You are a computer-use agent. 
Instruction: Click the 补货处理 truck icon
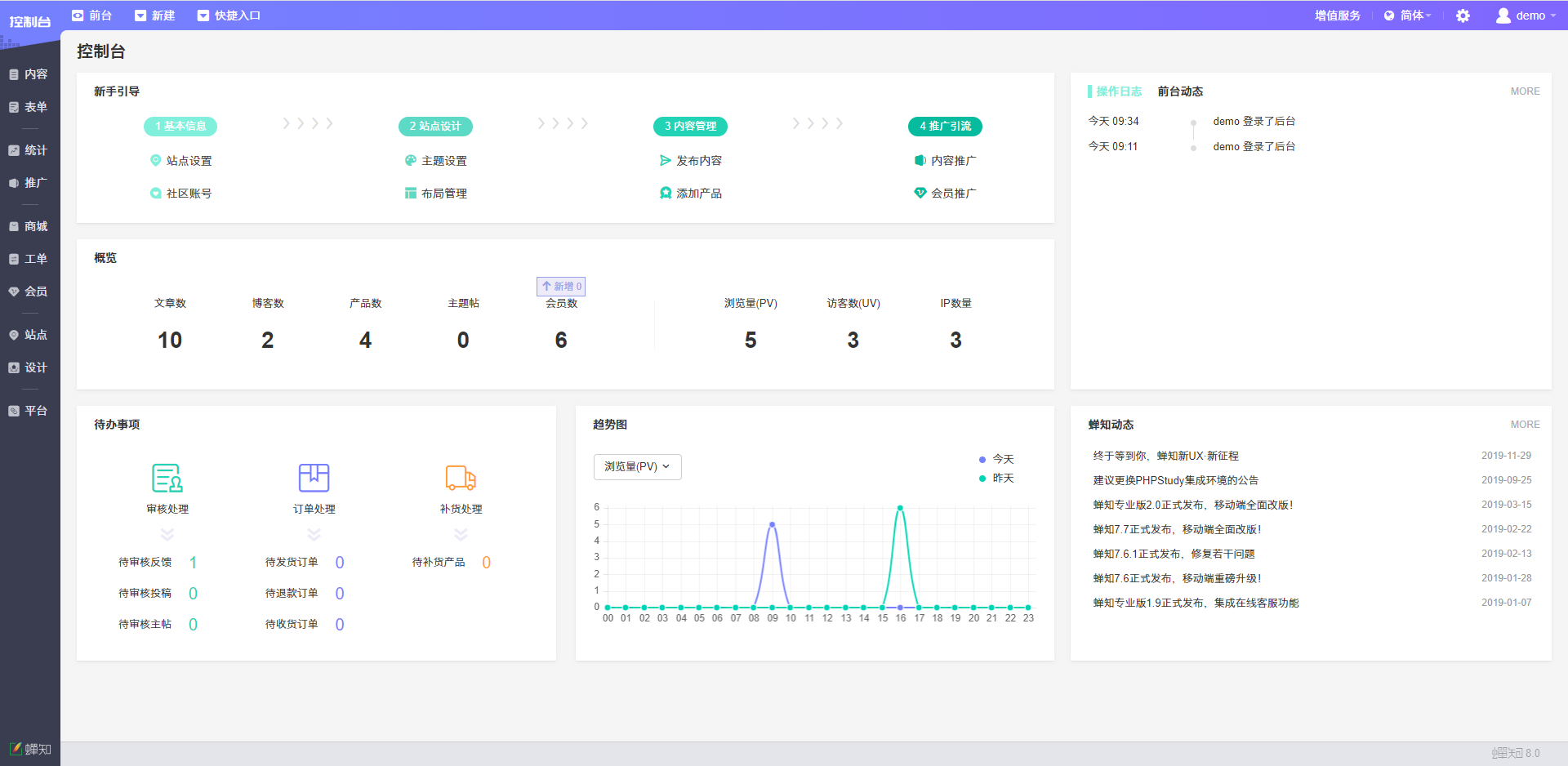point(461,478)
